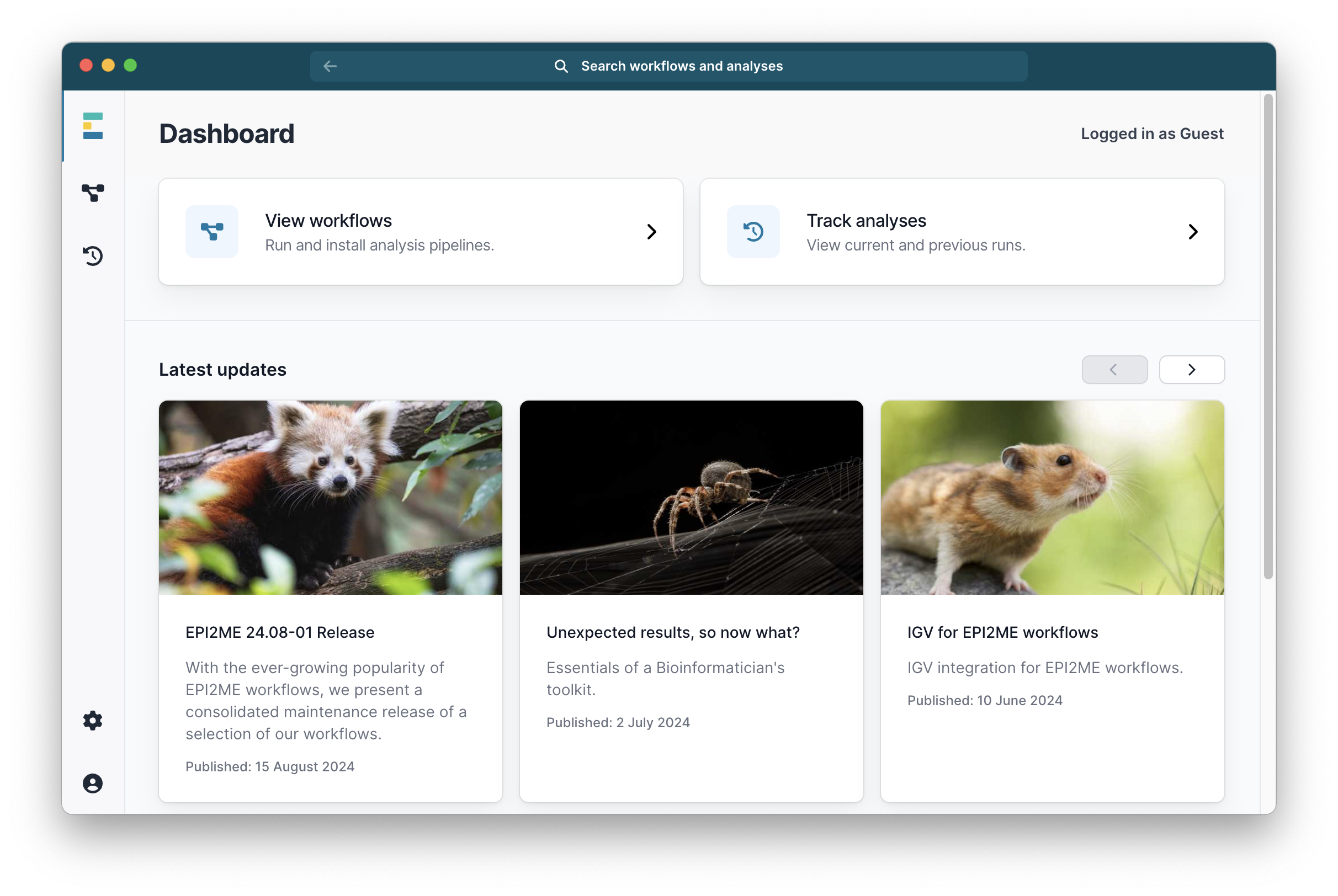1338x896 pixels.
Task: Click the Track analyses clock icon
Action: click(753, 231)
